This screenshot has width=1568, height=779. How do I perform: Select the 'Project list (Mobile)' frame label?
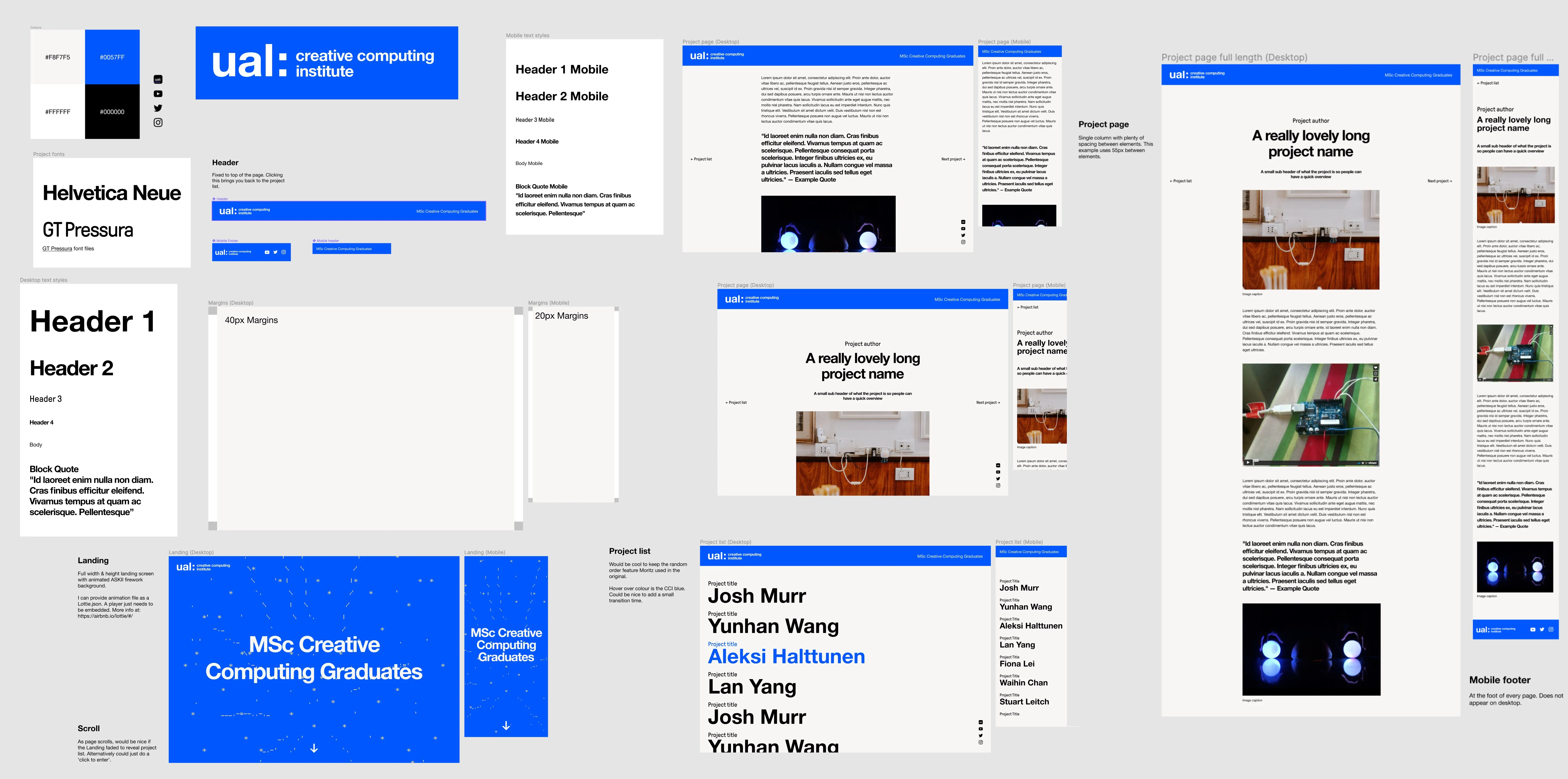(1019, 542)
